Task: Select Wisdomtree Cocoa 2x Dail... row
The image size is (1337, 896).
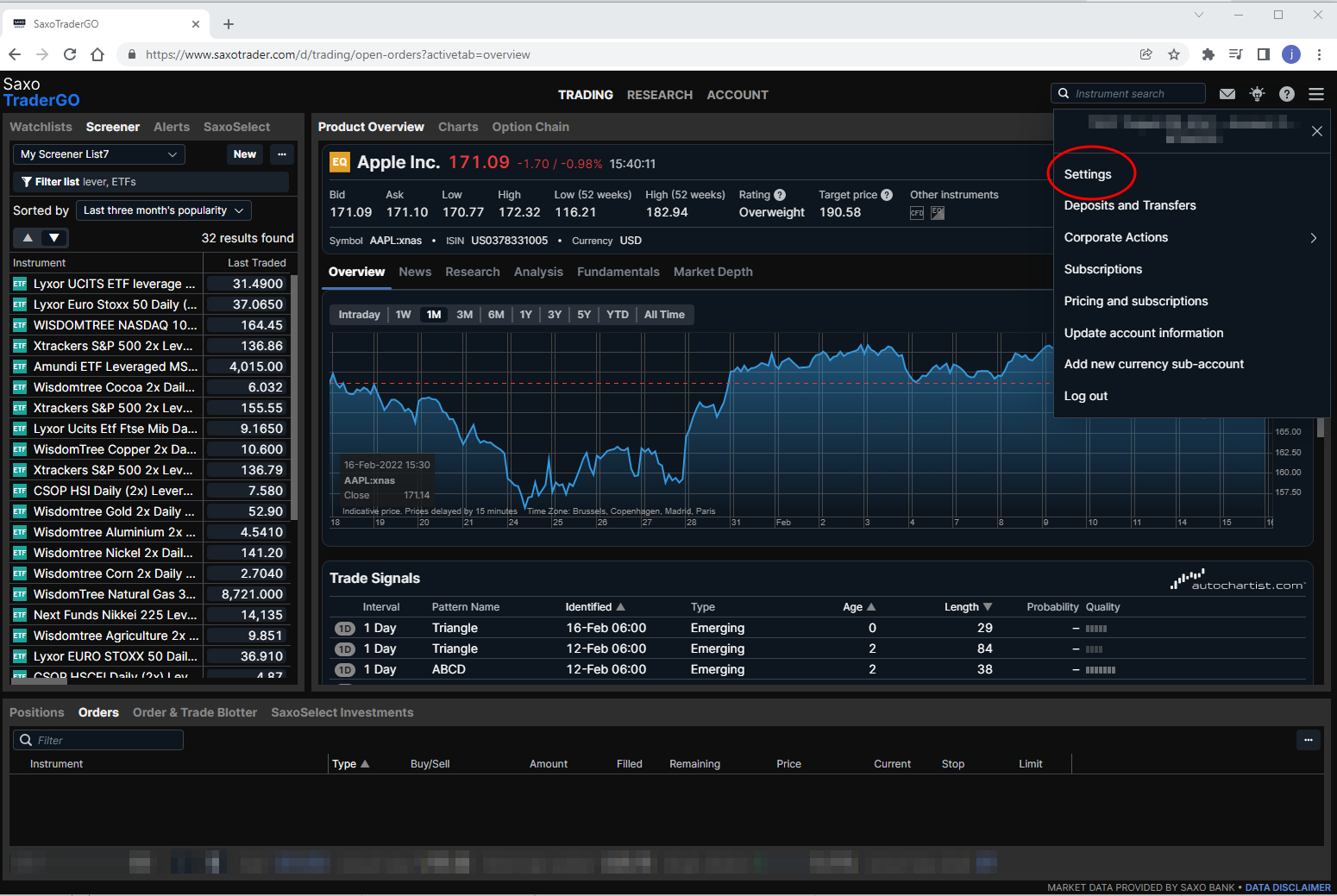Action: (x=149, y=387)
